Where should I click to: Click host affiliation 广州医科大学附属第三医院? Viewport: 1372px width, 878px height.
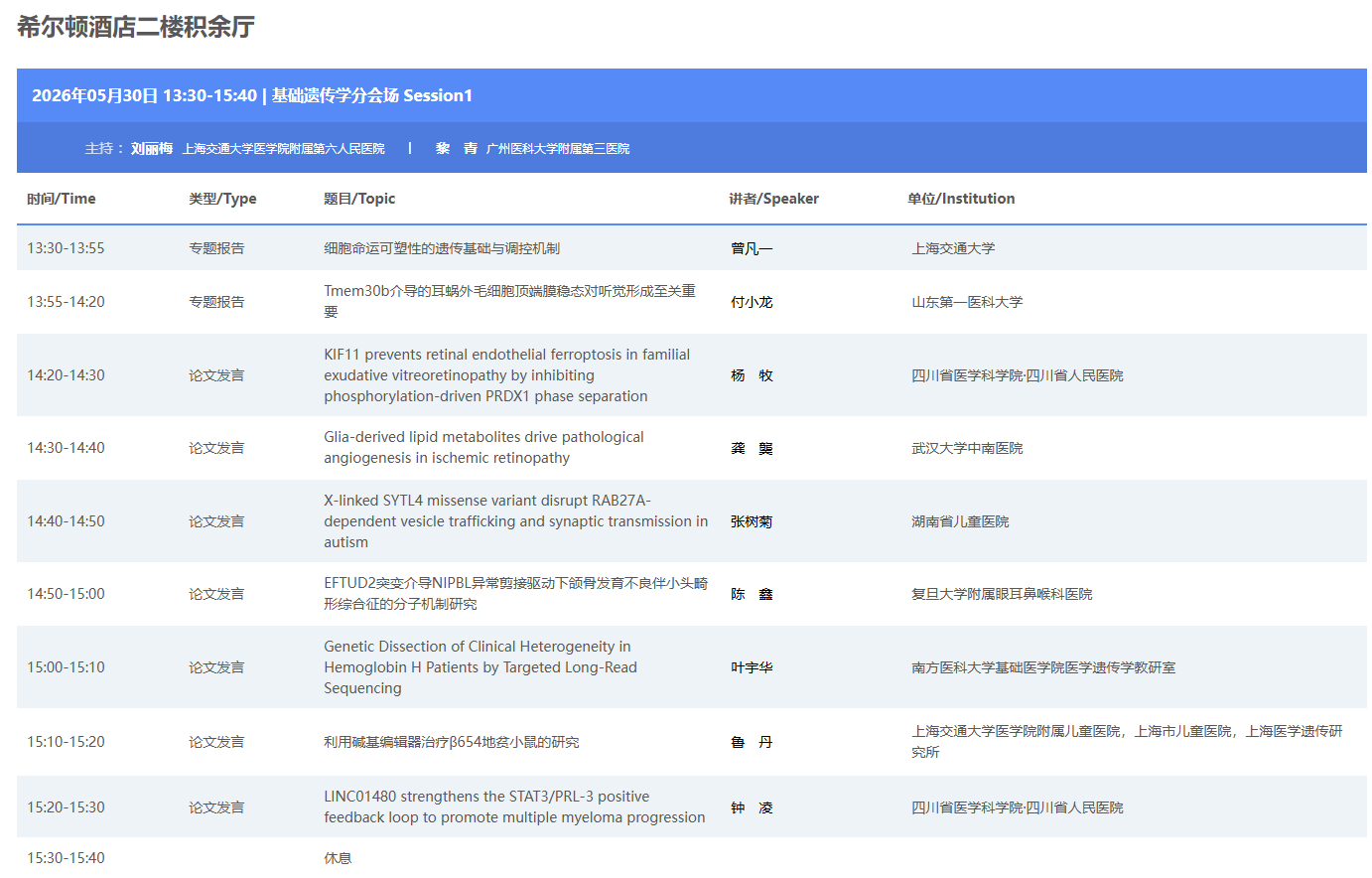click(558, 149)
